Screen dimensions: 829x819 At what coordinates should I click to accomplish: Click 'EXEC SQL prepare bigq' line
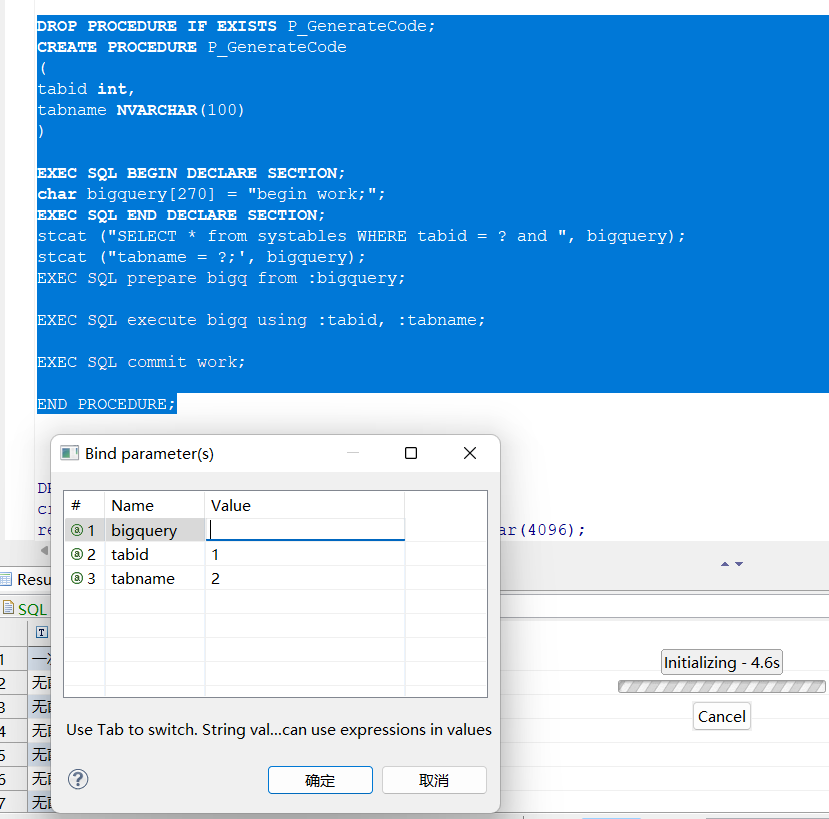(221, 278)
